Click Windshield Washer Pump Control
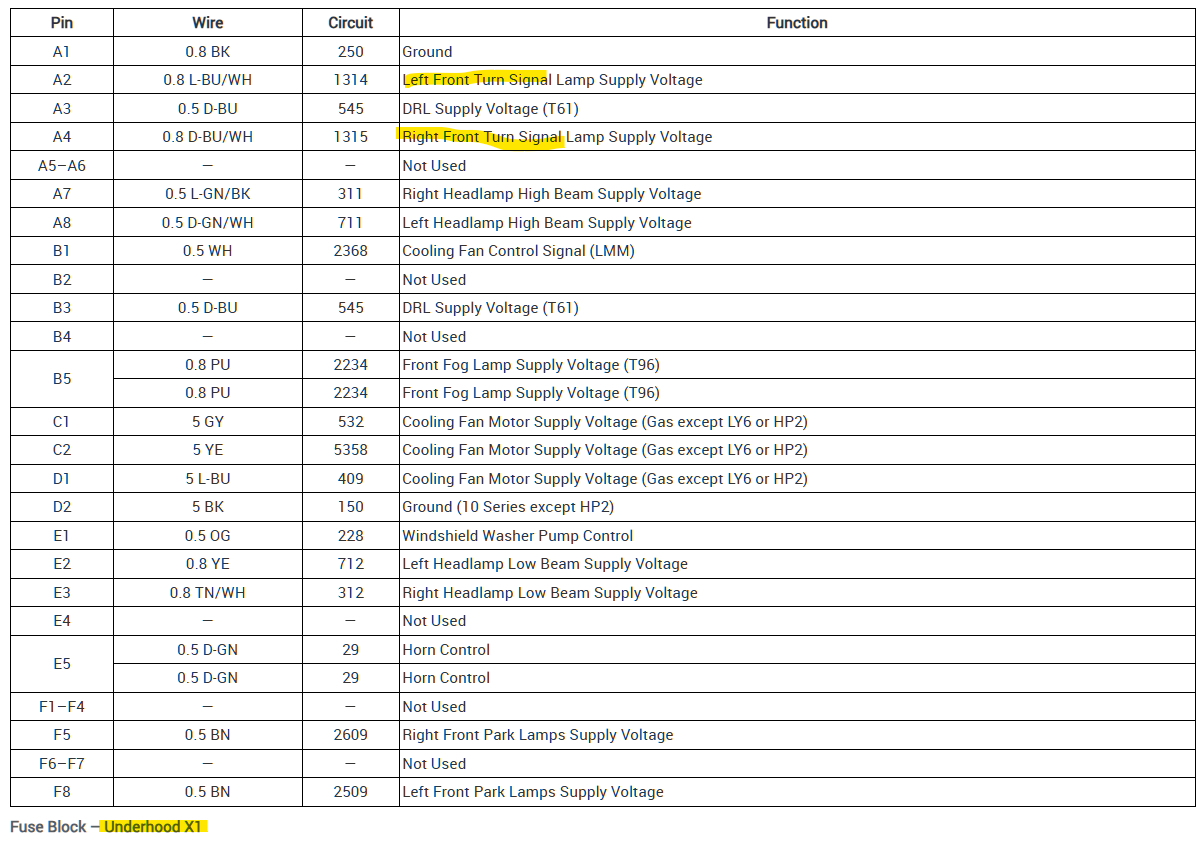1198x844 pixels. [x=517, y=536]
